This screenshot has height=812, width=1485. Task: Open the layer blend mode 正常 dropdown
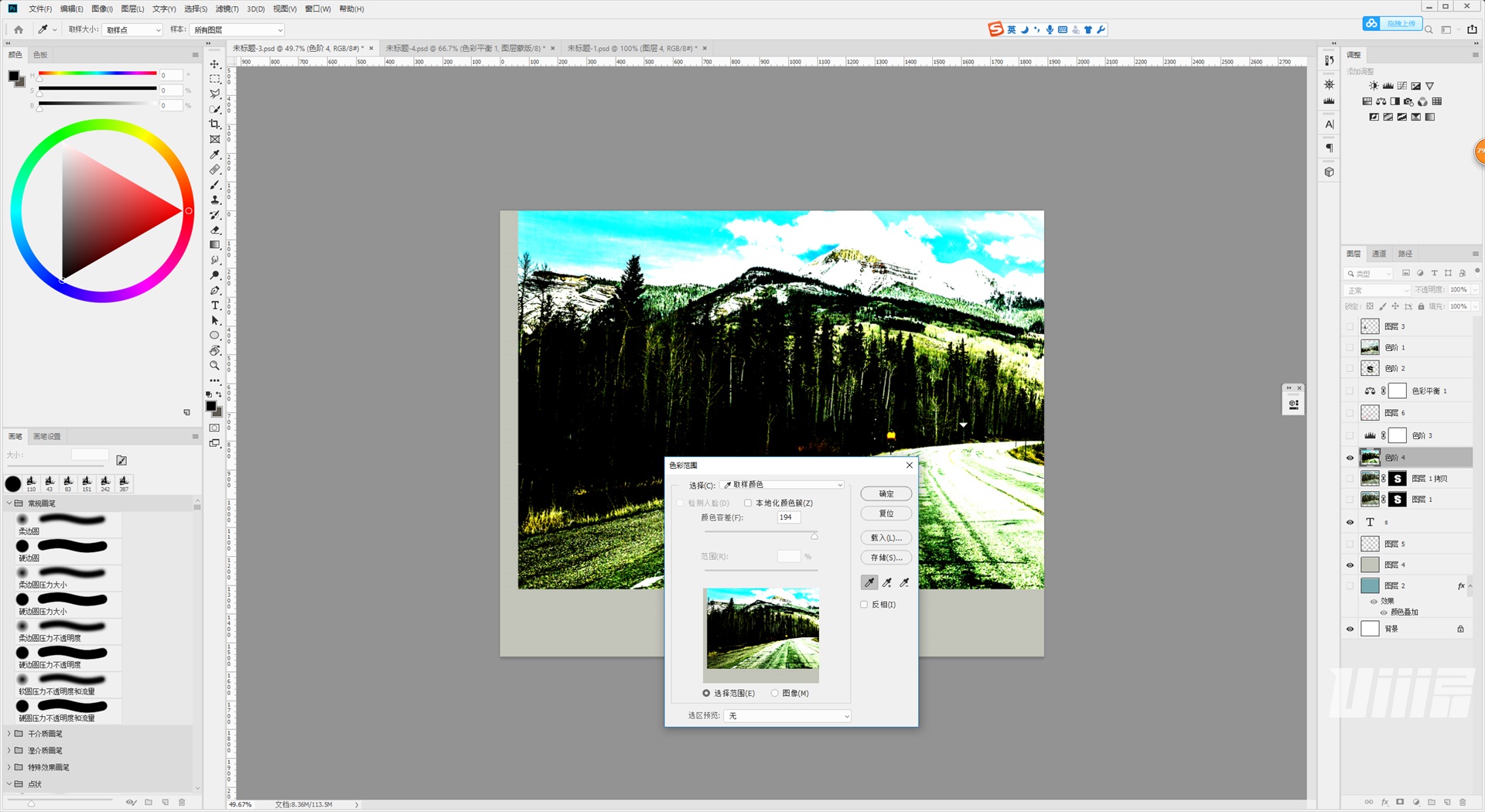point(1377,290)
